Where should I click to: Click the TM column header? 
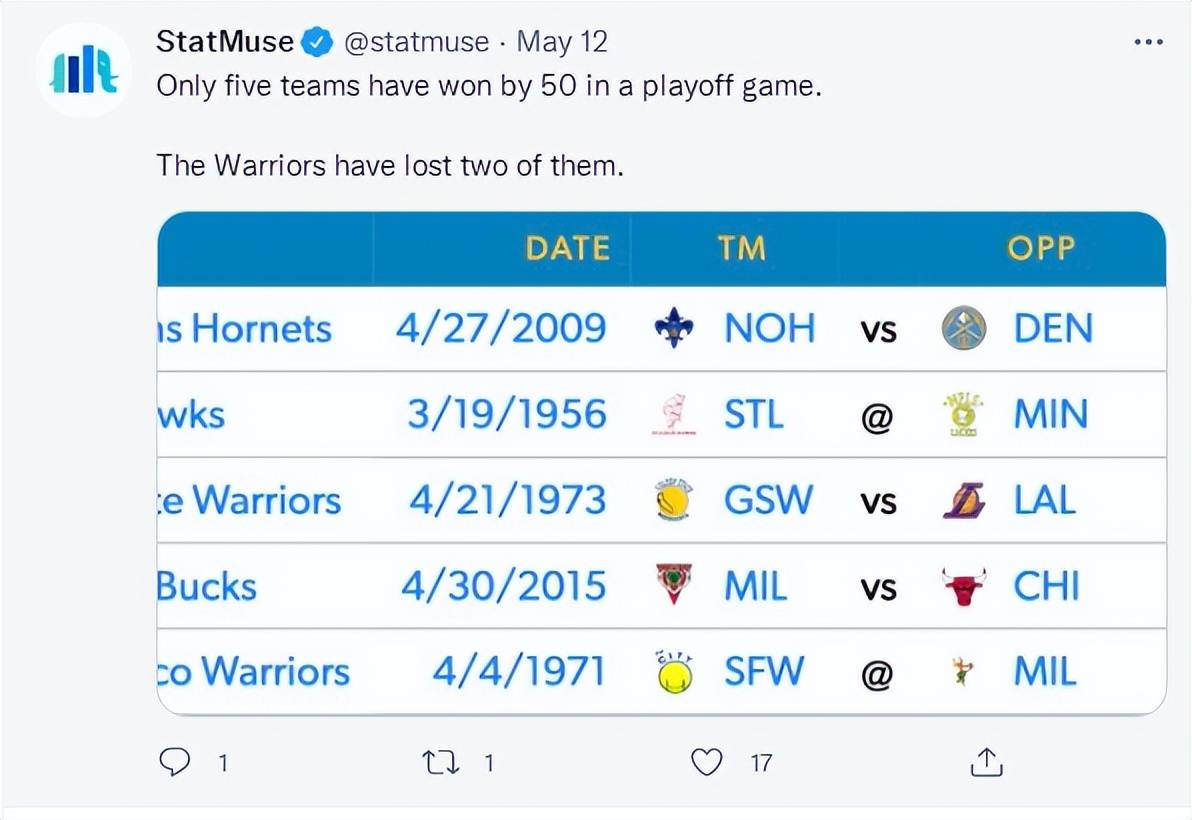(x=741, y=249)
